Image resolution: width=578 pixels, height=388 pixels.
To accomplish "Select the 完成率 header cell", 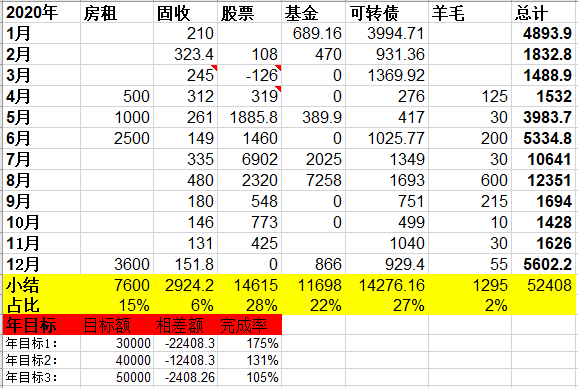I will tap(250, 325).
